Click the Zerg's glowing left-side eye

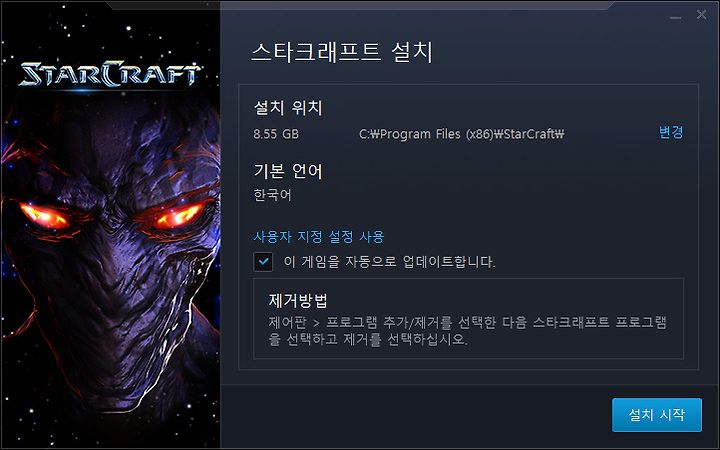(x=45, y=216)
